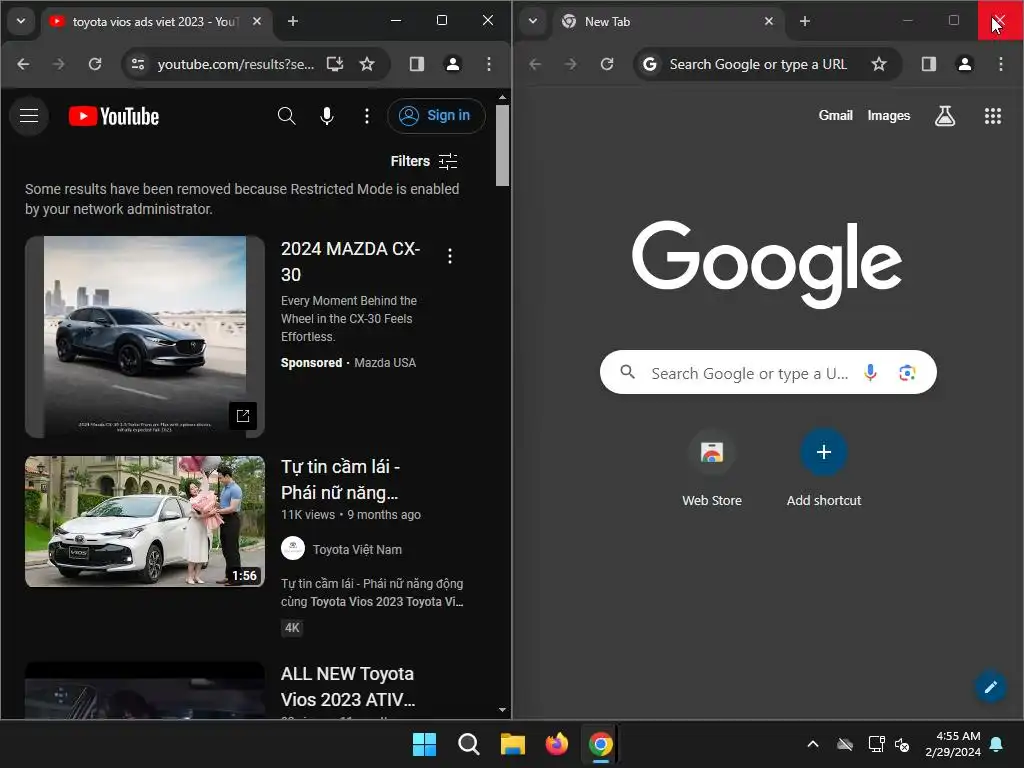The height and width of the screenshot is (768, 1024).
Task: Open side panel in New Tab window
Action: (x=929, y=64)
